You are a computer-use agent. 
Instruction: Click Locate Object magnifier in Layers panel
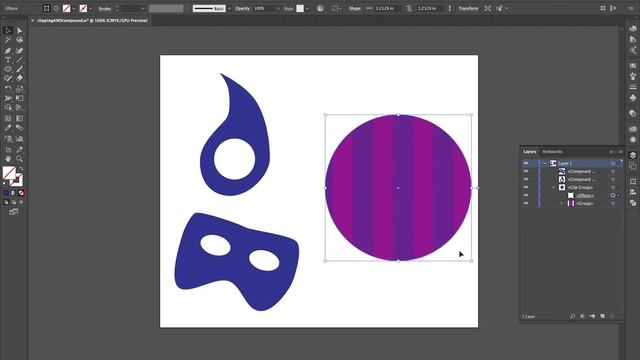[x=572, y=316]
